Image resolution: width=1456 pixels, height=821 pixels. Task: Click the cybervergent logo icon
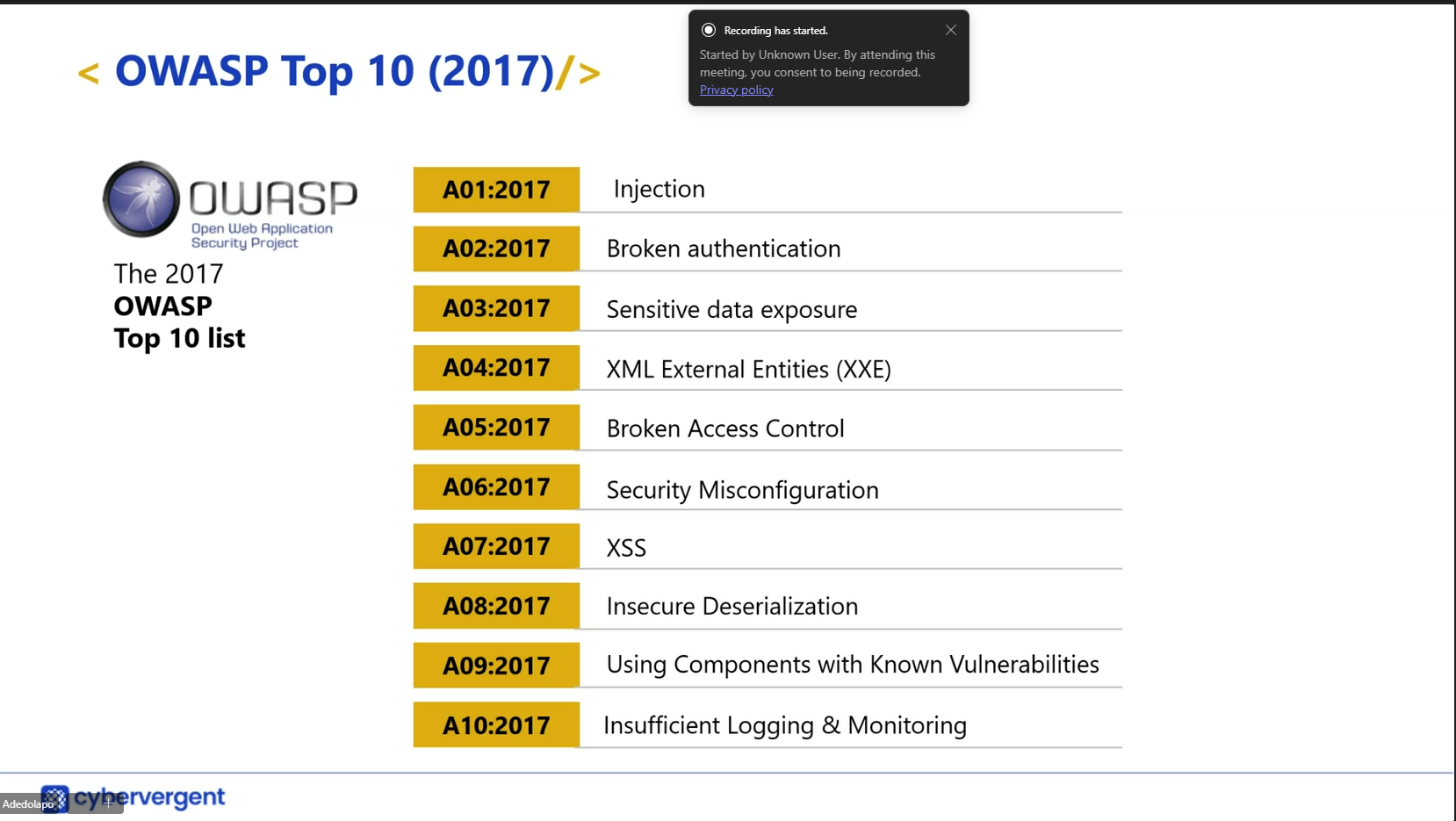click(54, 797)
